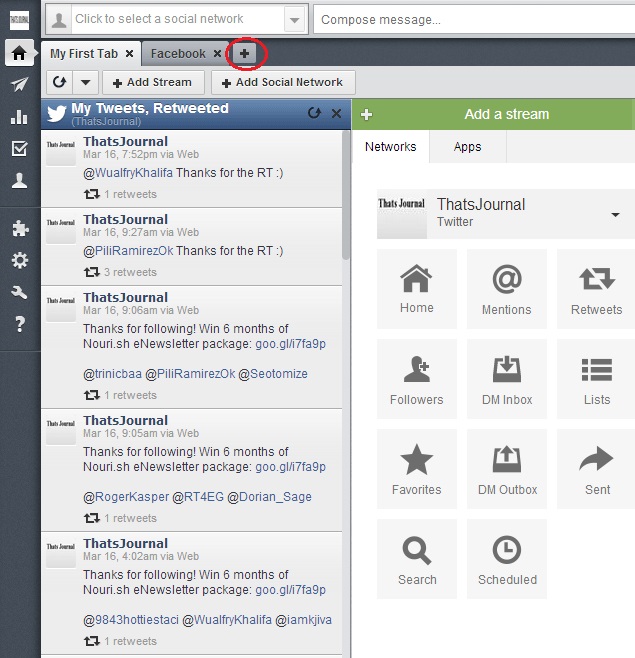Image resolution: width=635 pixels, height=658 pixels.
Task: Open the App Directory puzzle piece icon
Action: 20,228
